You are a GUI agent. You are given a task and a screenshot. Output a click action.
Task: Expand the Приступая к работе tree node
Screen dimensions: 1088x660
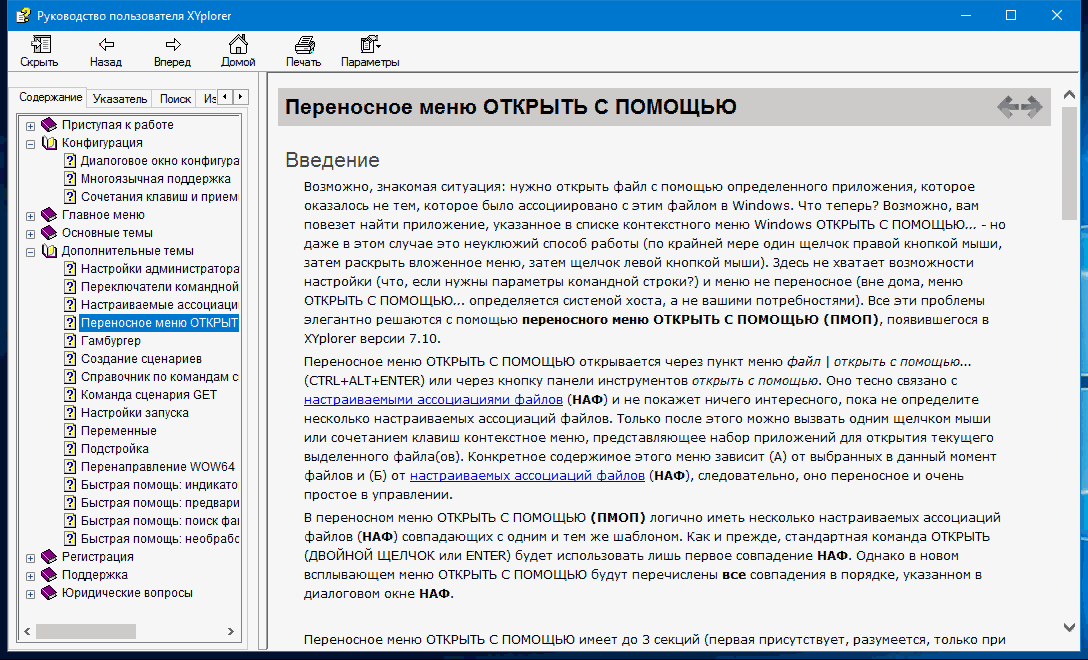coord(31,126)
